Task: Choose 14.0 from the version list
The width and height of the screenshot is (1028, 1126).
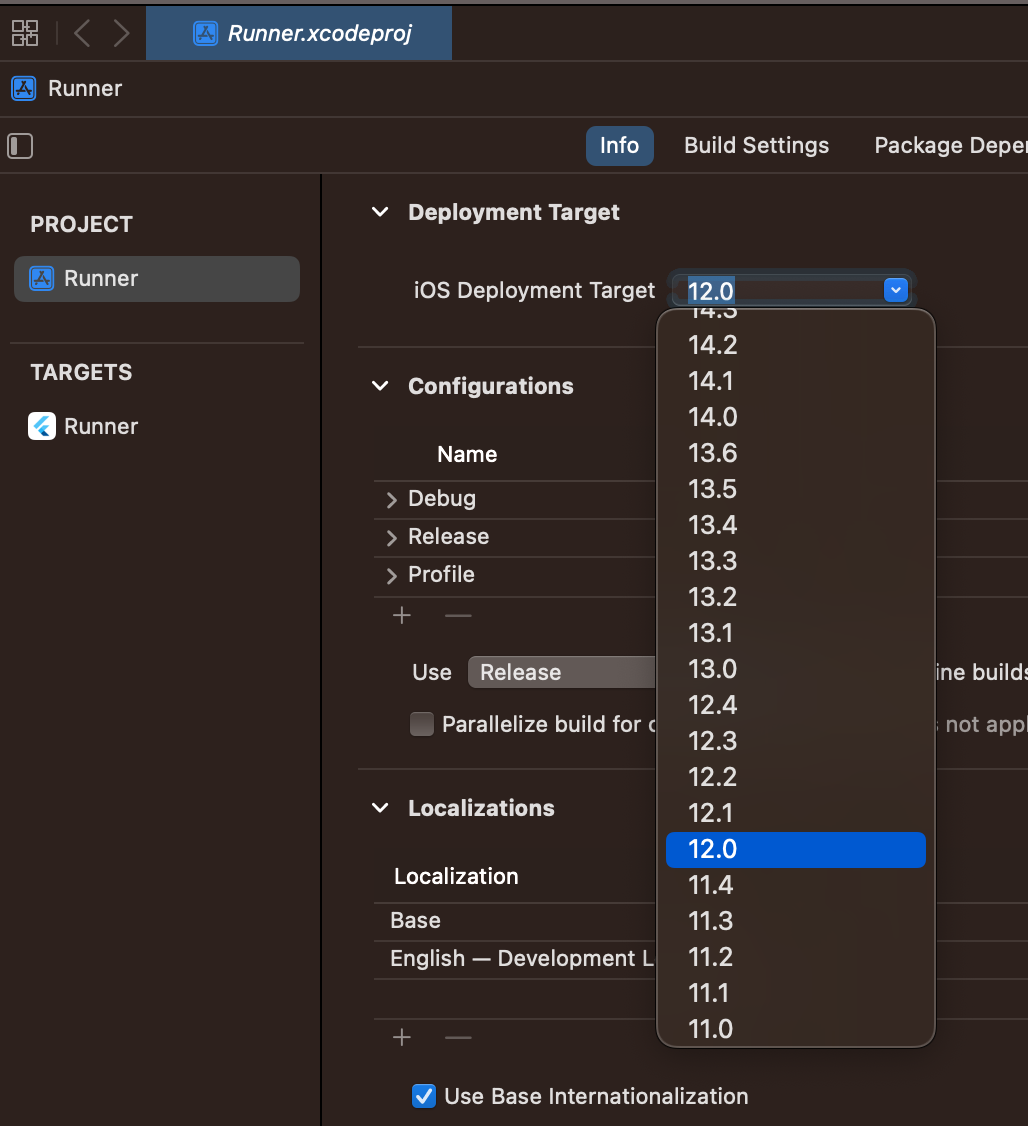Action: coord(795,417)
